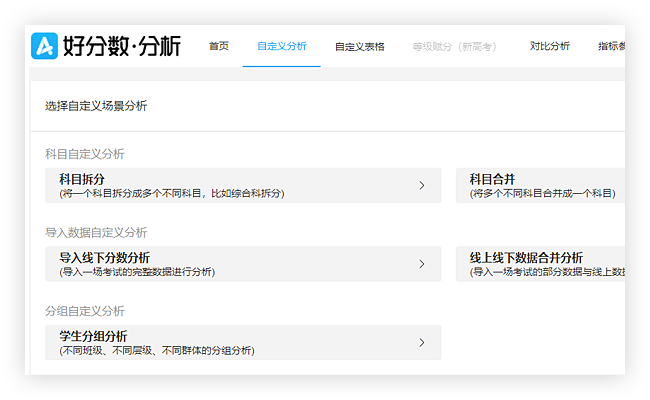
Task: Click the 科目自定义分析 section label
Action: click(85, 154)
